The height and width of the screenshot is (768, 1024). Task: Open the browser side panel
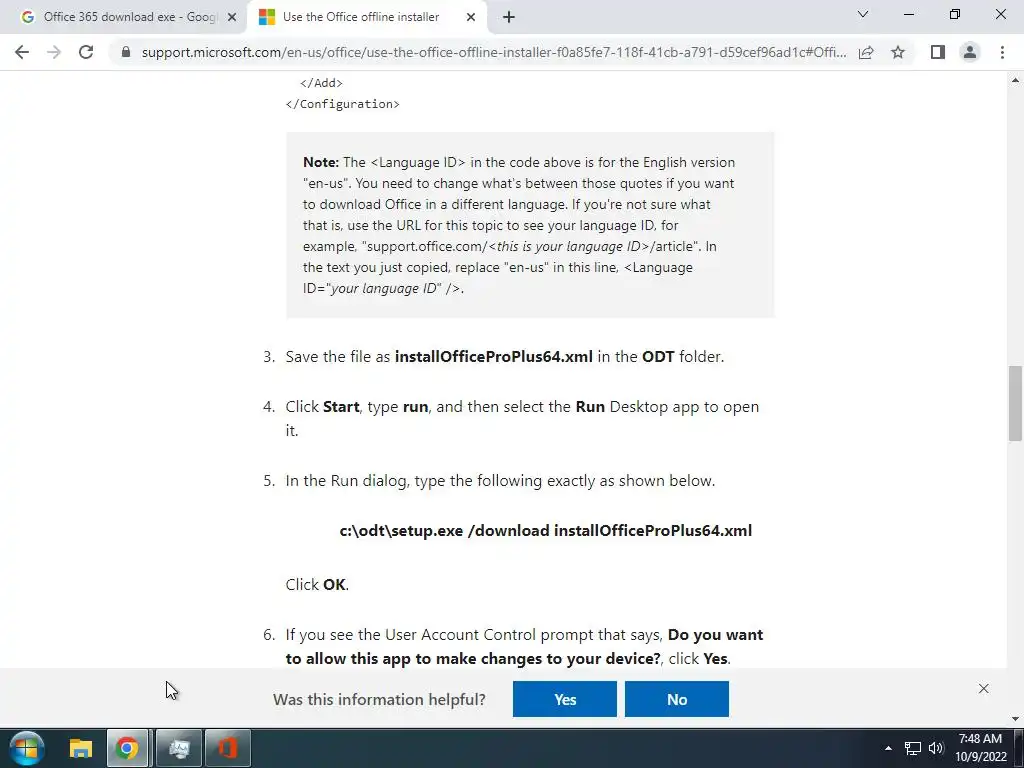click(938, 52)
